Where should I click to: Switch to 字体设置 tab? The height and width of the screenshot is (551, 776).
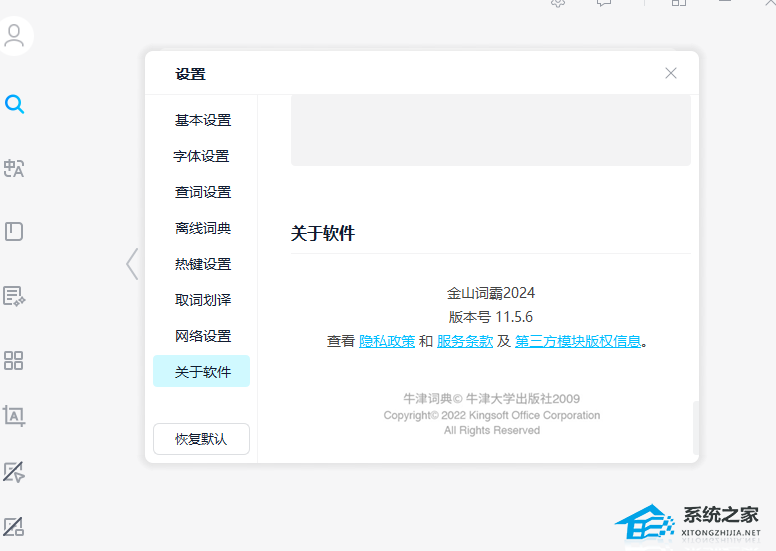(x=201, y=156)
